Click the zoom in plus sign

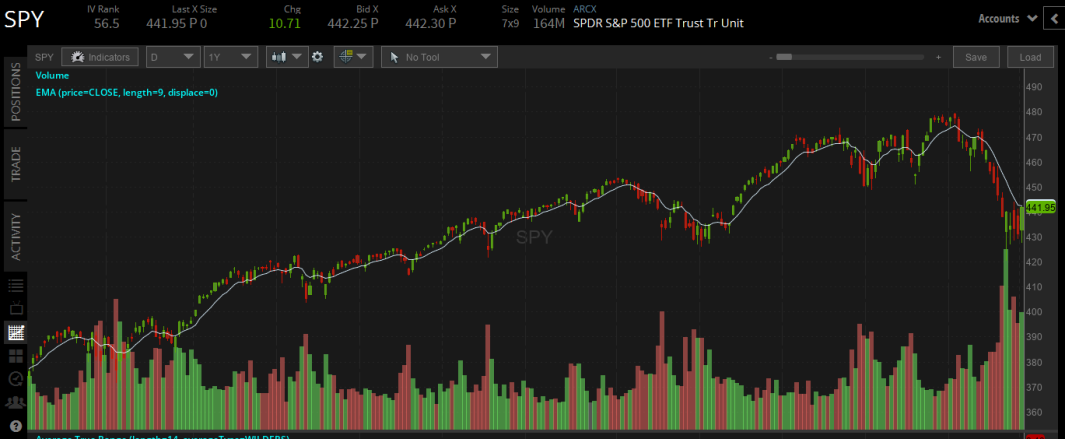pyautogui.click(x=939, y=57)
